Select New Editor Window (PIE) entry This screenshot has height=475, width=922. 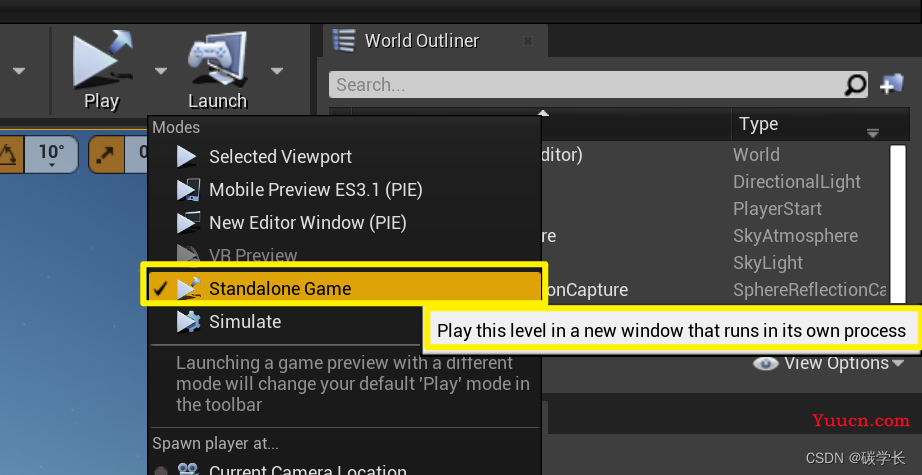click(x=307, y=223)
